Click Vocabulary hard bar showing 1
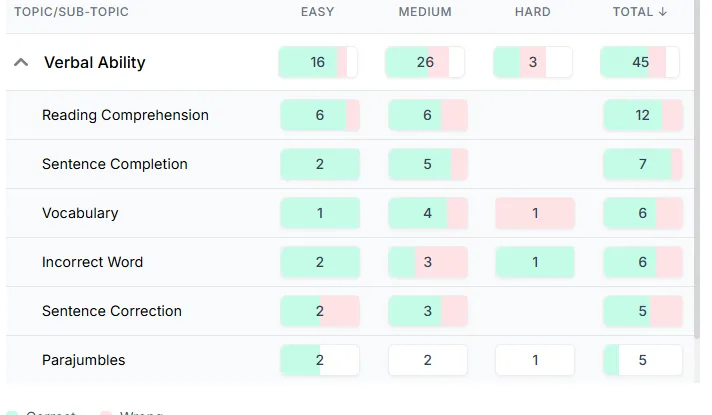The width and height of the screenshot is (712, 415). pos(535,213)
